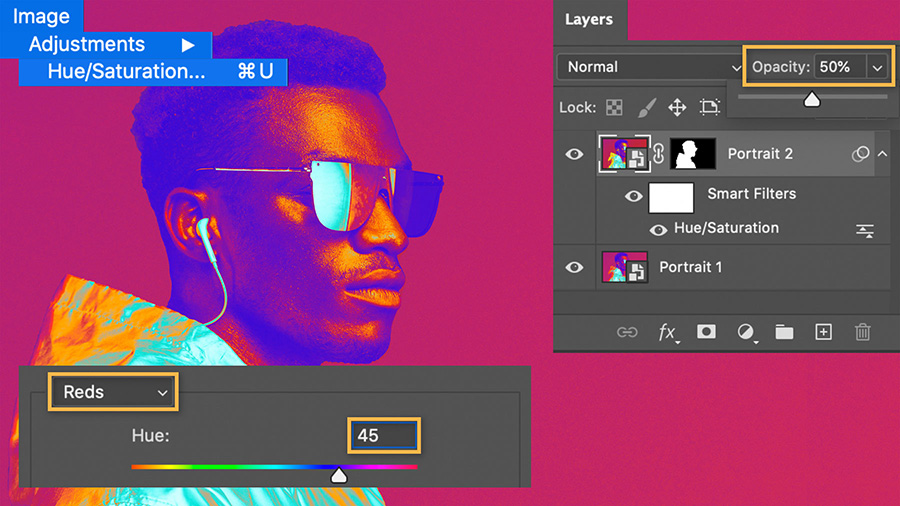Open the Normal blend mode dropdown

tap(650, 67)
